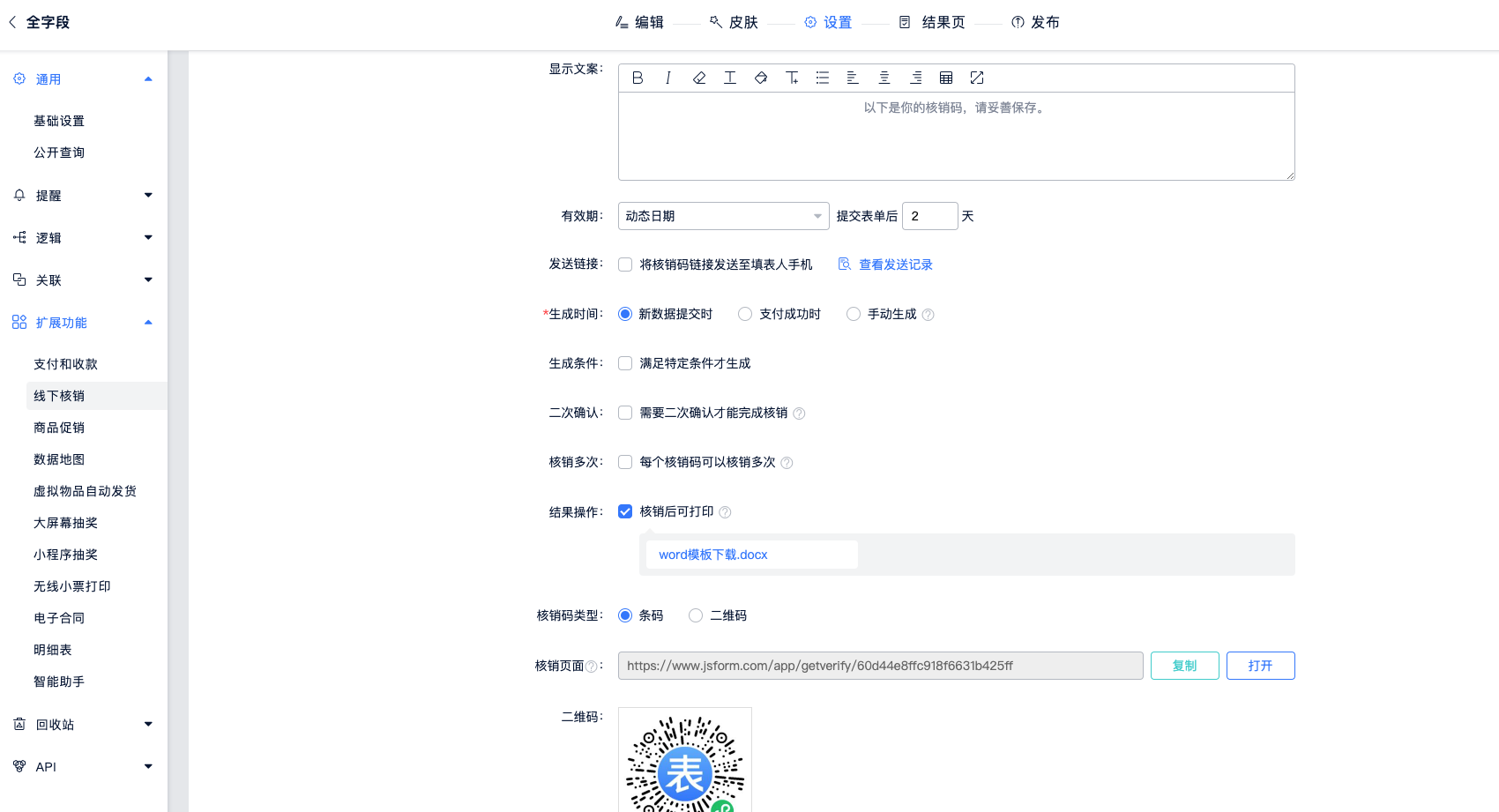Toggle bold in the display text editor
Viewport: 1499px width, 812px height.
click(x=638, y=78)
